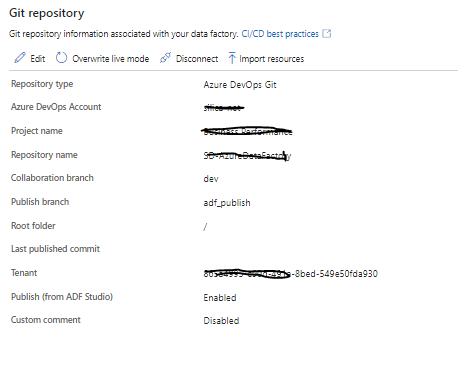Select the Enabled publish value

[x=220, y=298]
